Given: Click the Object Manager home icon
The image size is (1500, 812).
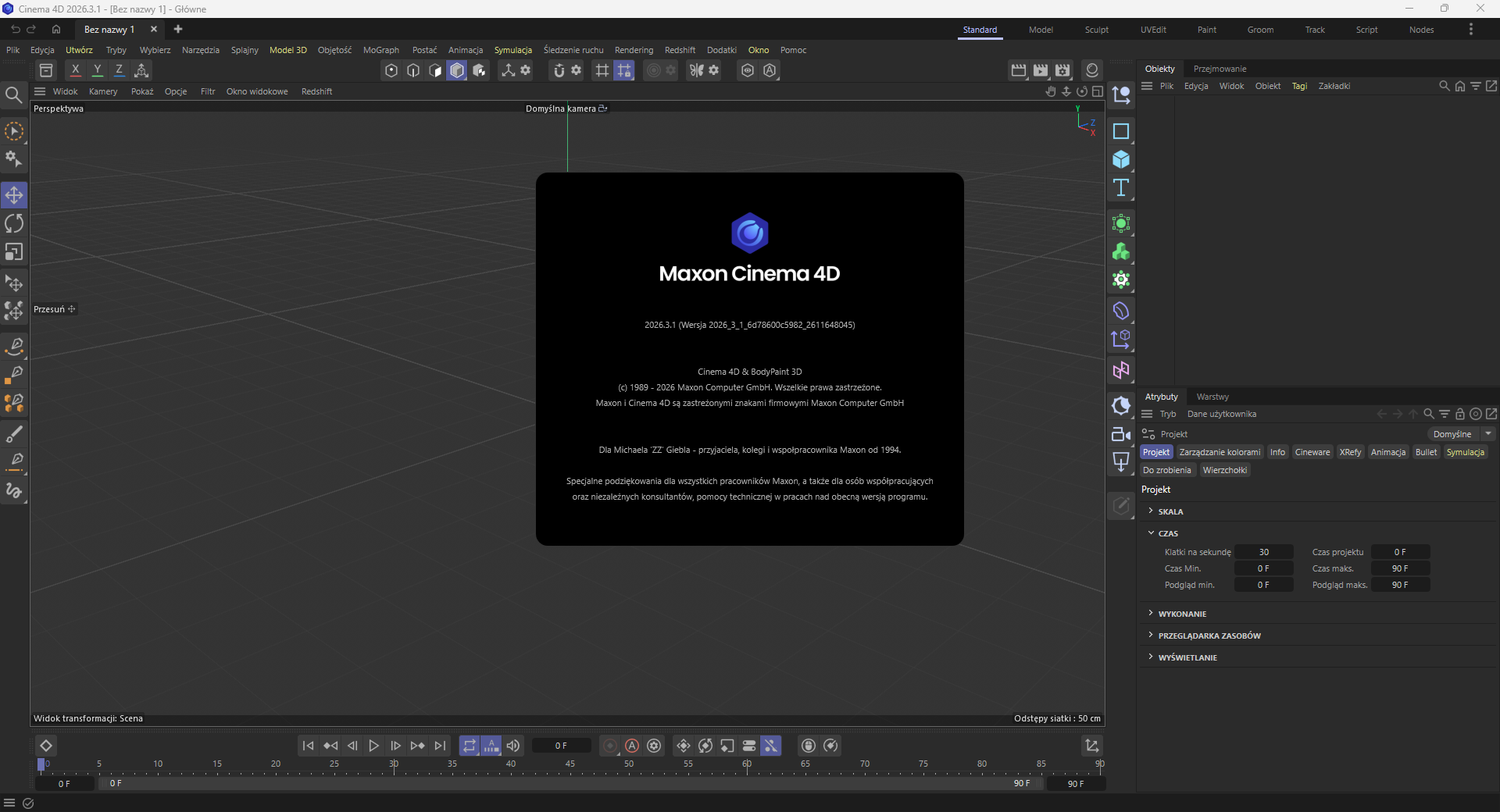Looking at the screenshot, I should coord(1460,86).
